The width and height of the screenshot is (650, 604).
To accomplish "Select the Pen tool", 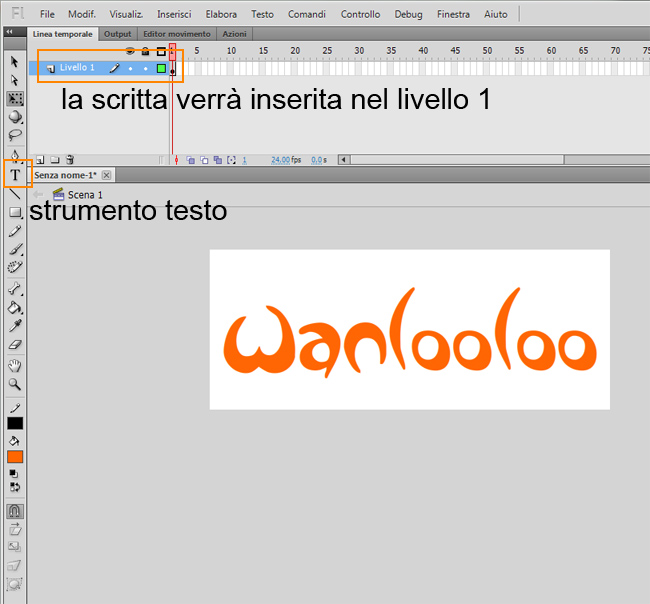I will (15, 155).
